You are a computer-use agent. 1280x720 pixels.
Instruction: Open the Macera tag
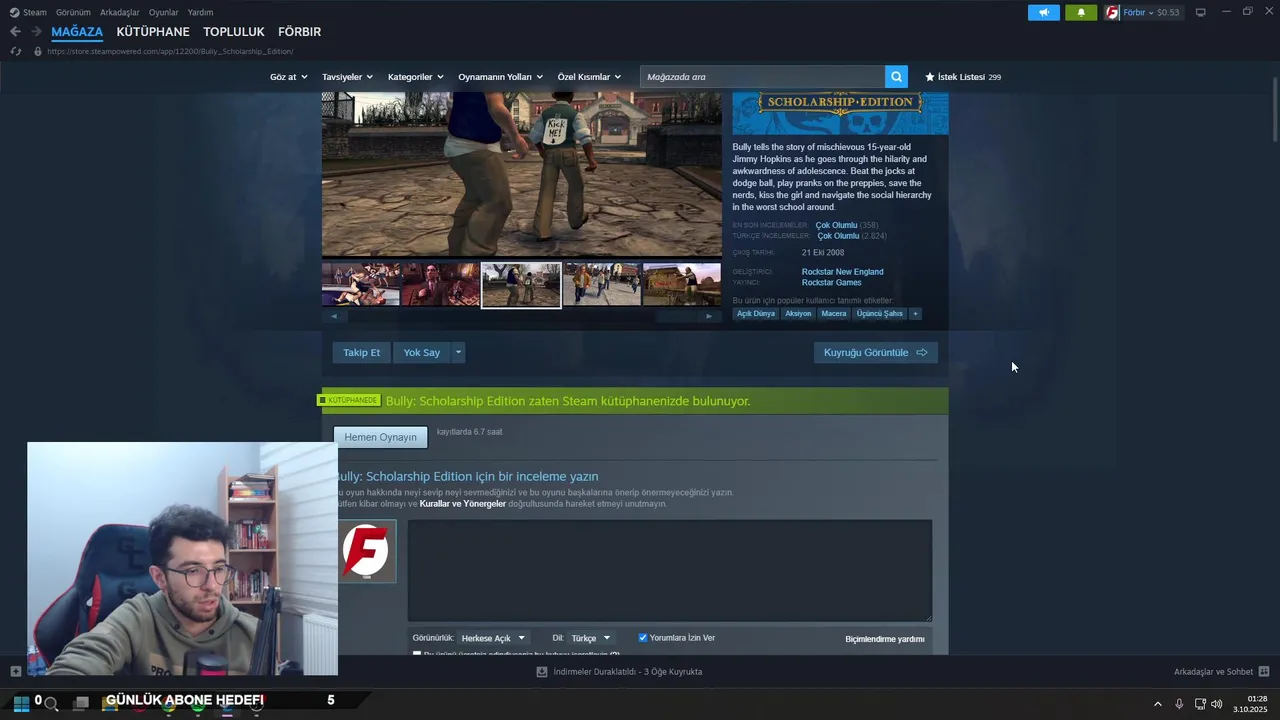834,313
